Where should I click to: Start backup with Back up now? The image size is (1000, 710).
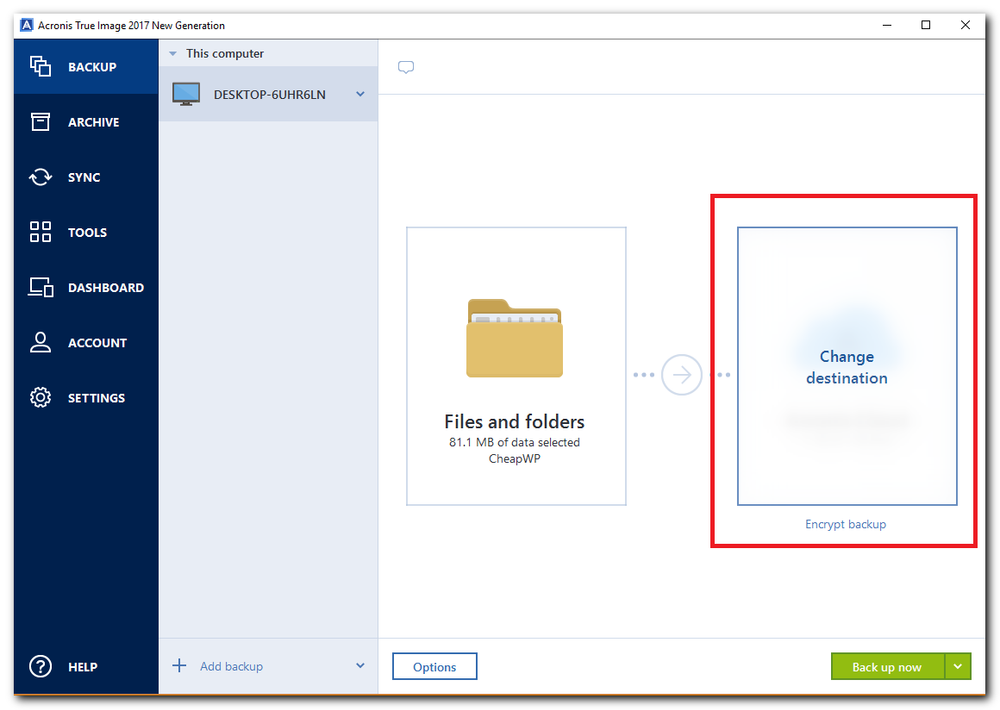887,667
